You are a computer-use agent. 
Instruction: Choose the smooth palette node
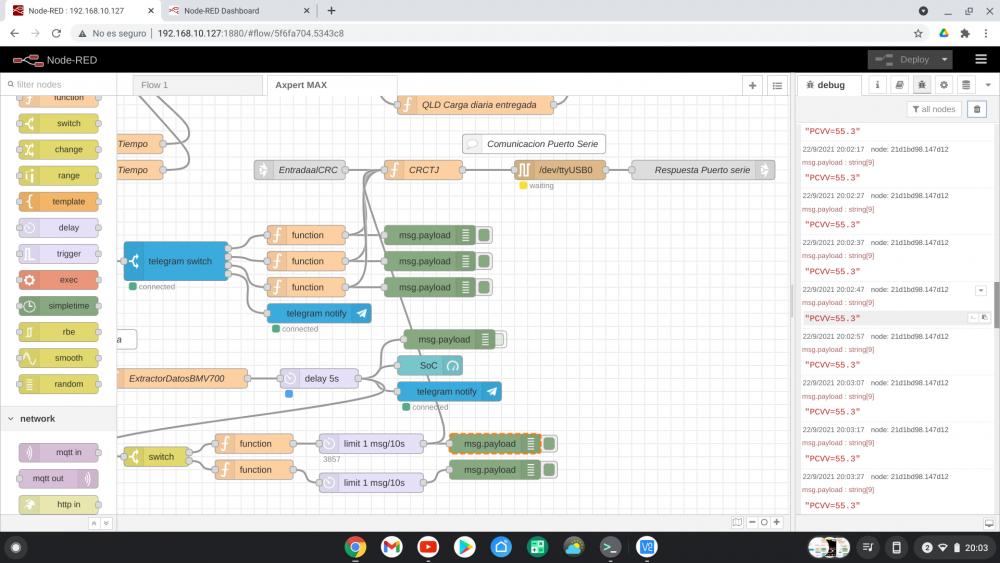coord(59,358)
